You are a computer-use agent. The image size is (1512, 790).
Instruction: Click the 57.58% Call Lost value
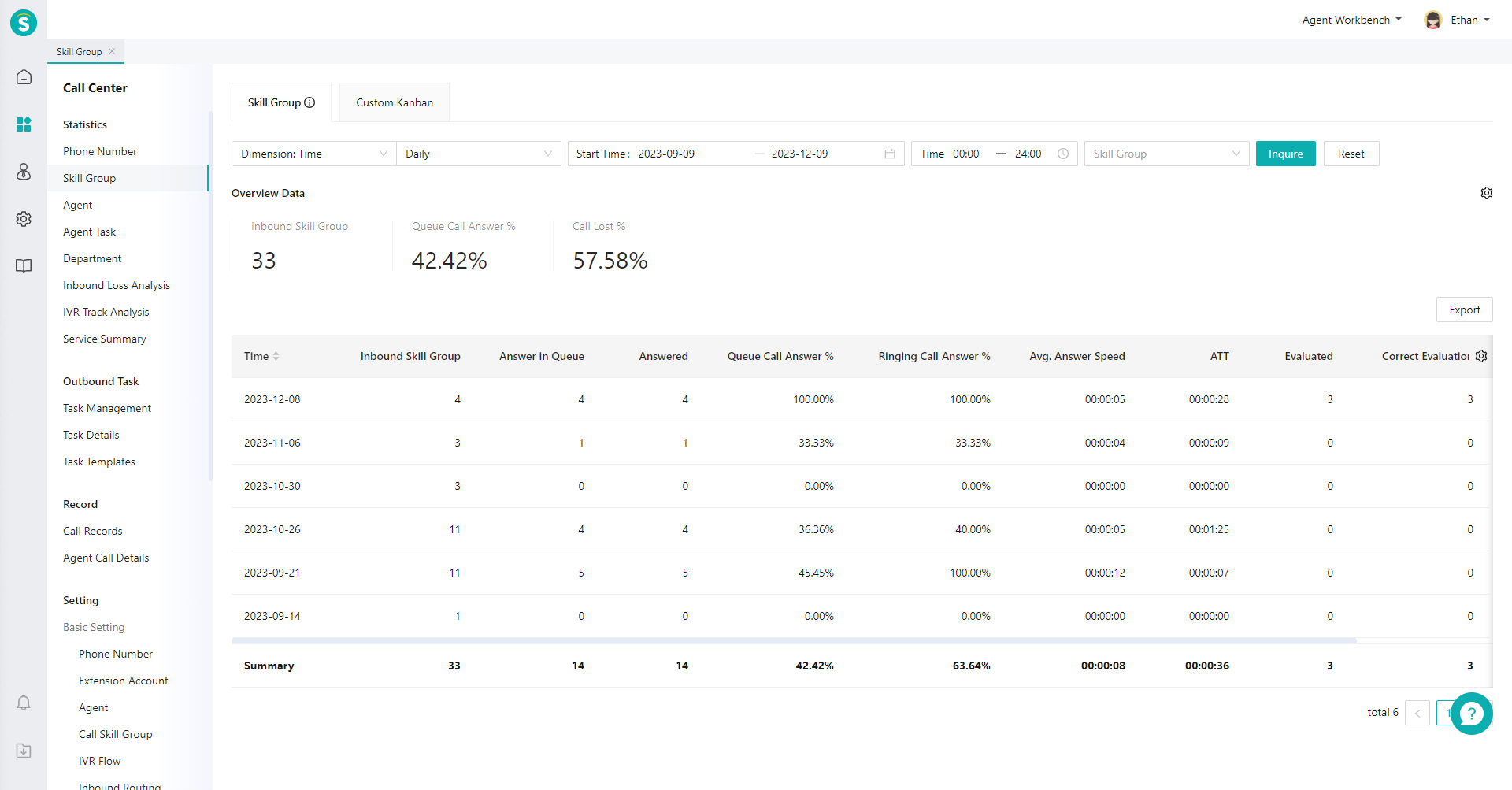pos(610,261)
